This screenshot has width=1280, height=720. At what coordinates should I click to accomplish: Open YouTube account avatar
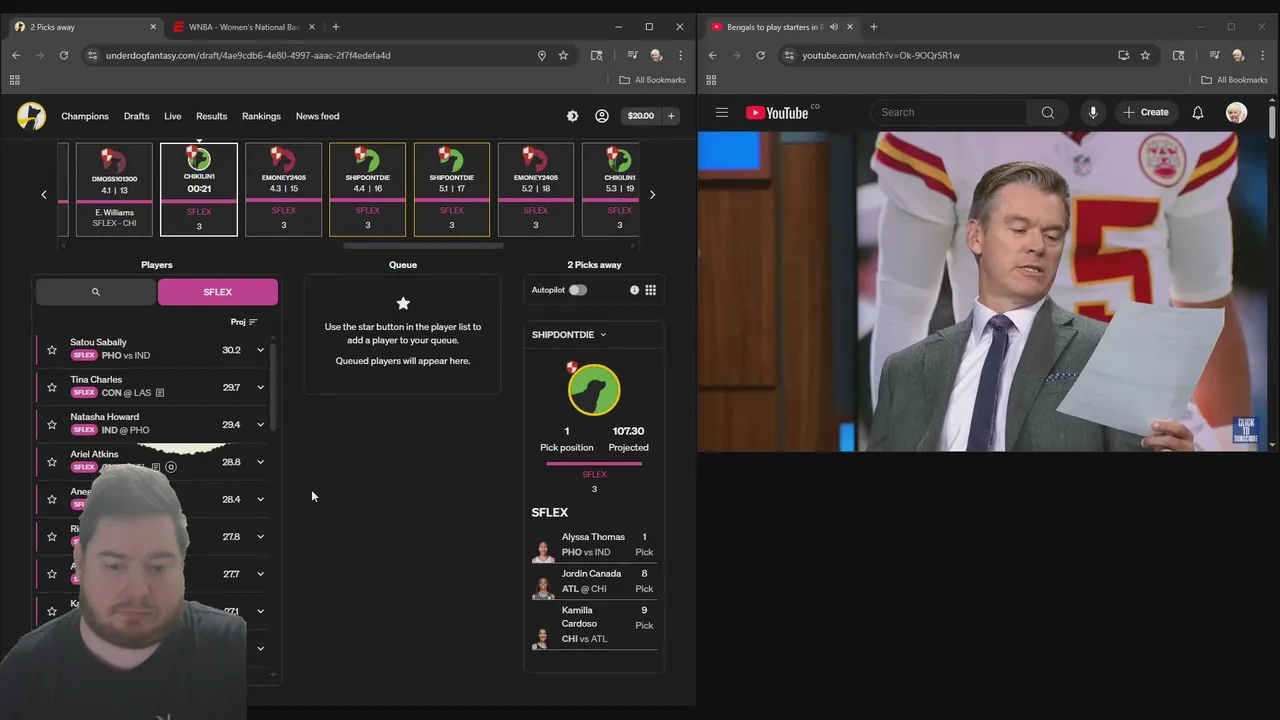1236,113
